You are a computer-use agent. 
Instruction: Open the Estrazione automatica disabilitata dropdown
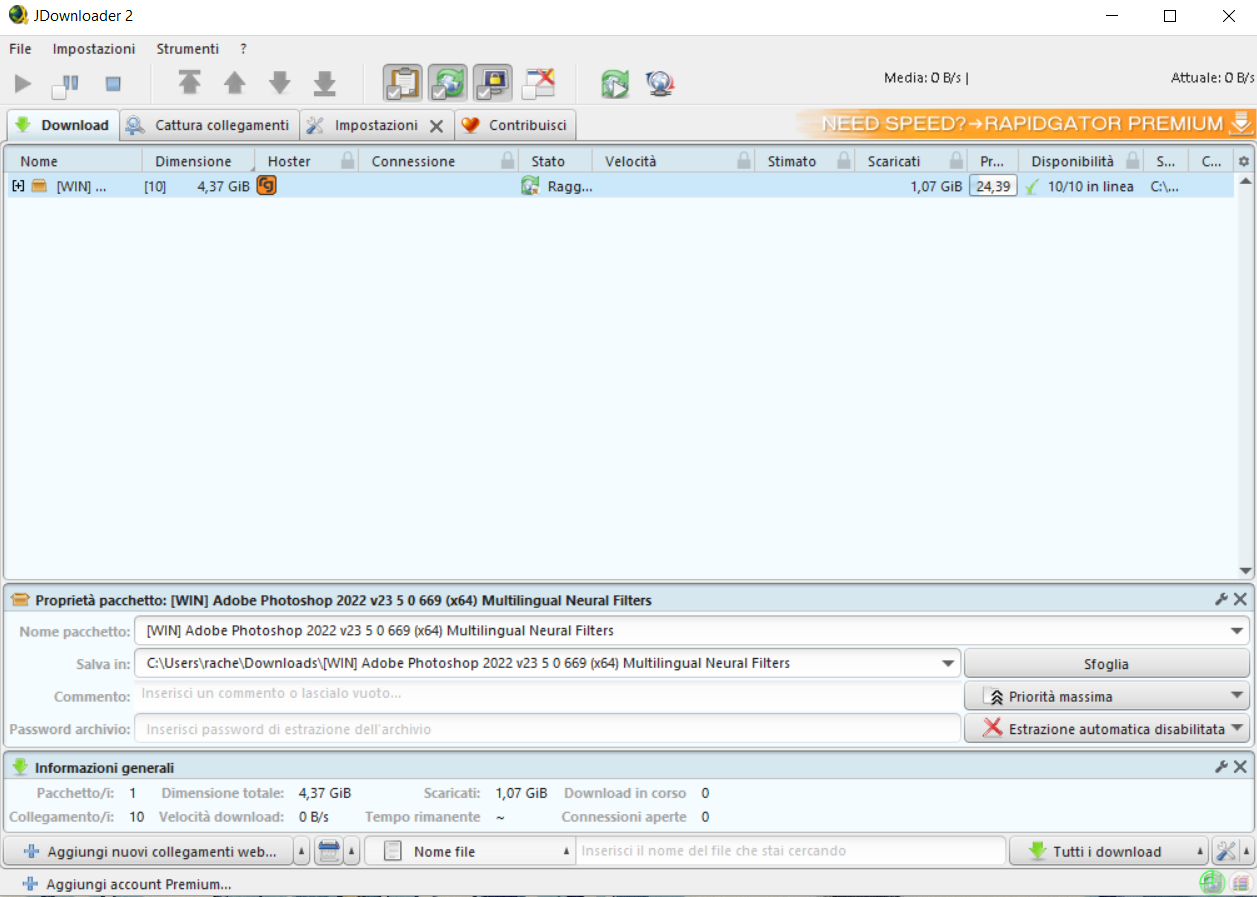pos(1106,729)
